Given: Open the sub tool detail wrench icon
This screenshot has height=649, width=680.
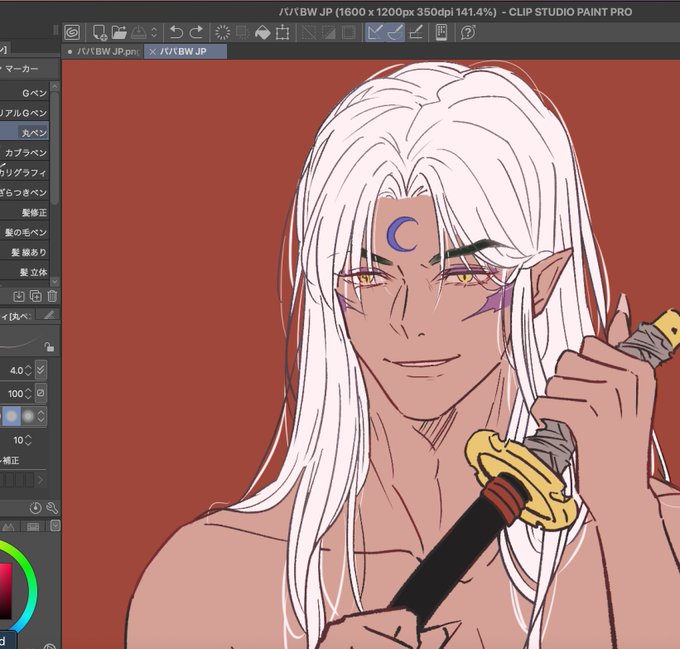Looking at the screenshot, I should pyautogui.click(x=52, y=508).
